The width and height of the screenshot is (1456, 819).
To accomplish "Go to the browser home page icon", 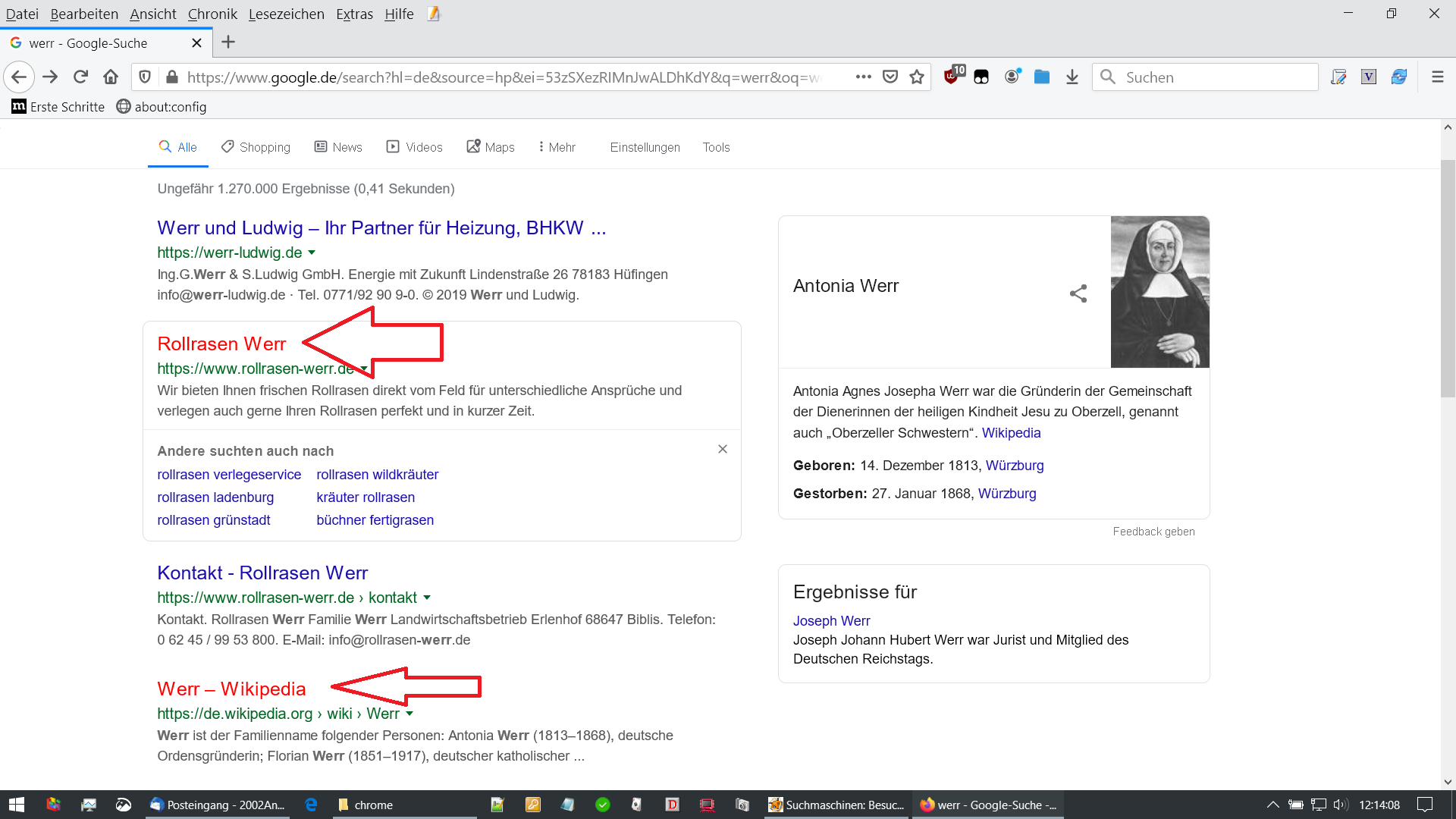I will [x=111, y=77].
